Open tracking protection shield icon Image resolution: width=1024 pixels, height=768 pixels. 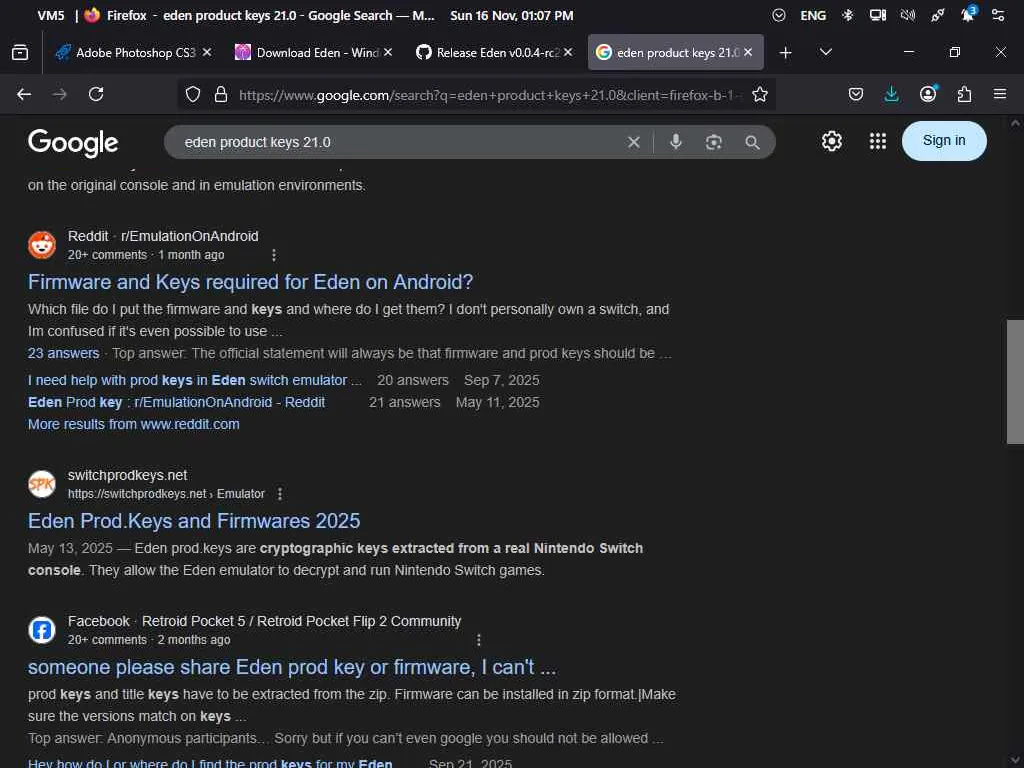193,95
